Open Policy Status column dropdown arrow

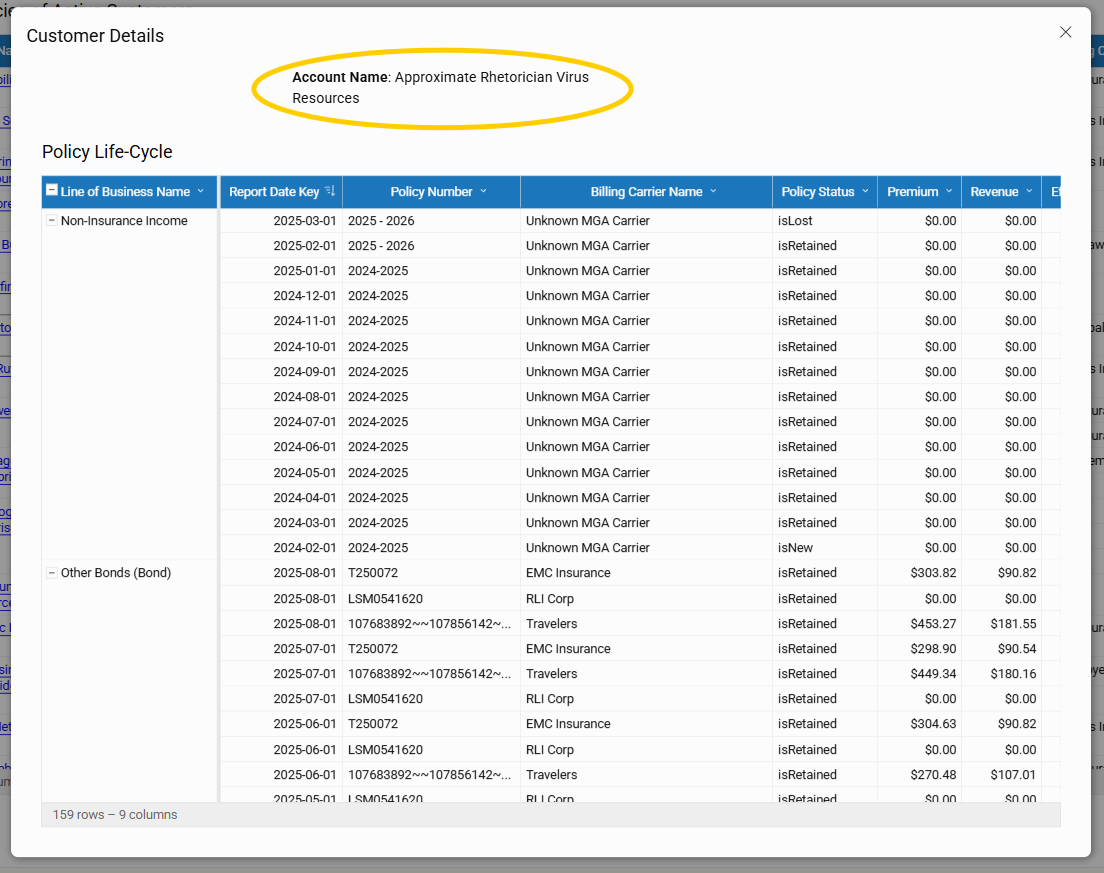[x=865, y=191]
